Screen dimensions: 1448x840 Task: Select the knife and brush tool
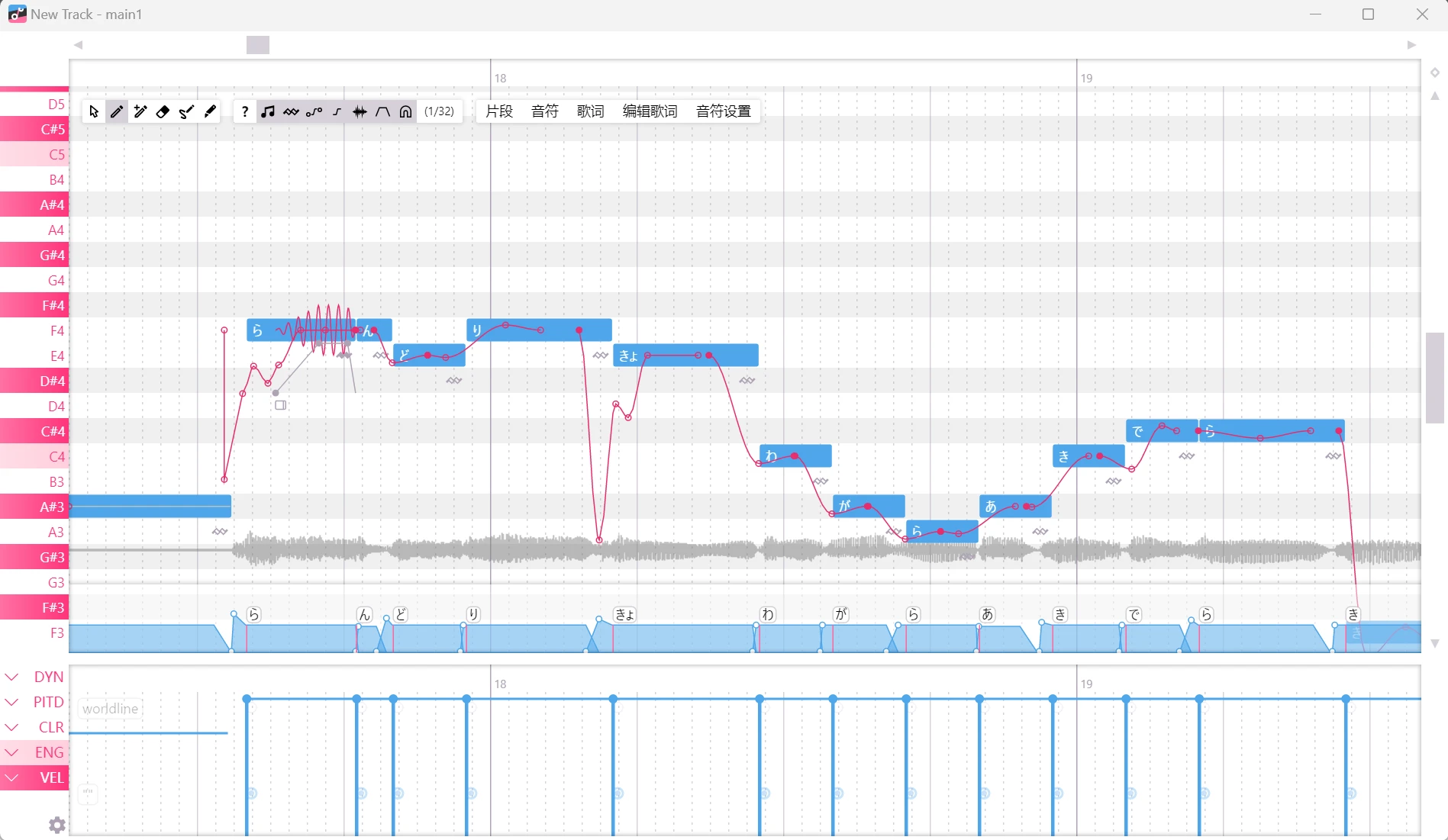click(x=186, y=111)
